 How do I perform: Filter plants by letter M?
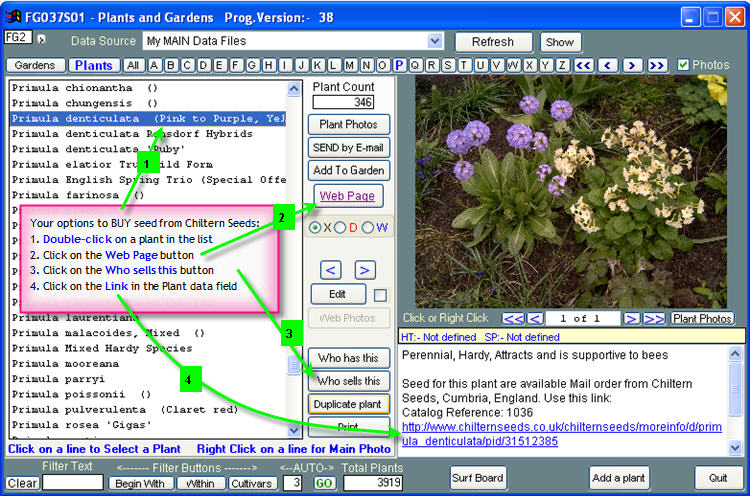tap(350, 65)
